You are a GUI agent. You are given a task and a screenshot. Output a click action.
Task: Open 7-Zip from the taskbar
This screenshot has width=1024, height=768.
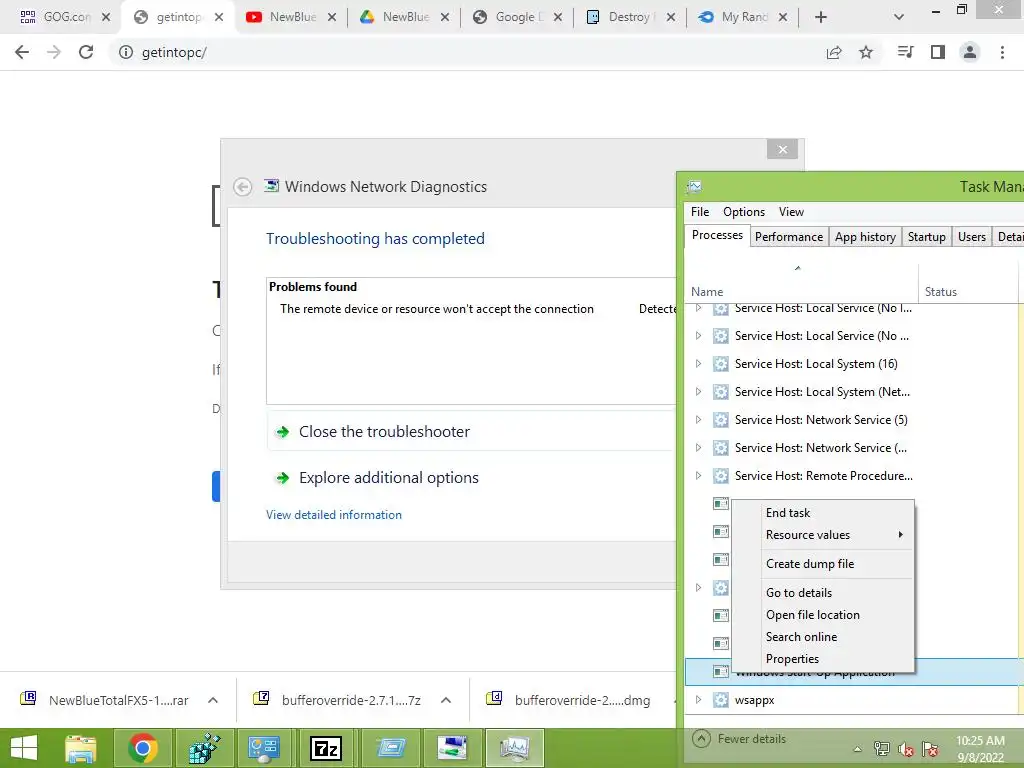coord(325,748)
